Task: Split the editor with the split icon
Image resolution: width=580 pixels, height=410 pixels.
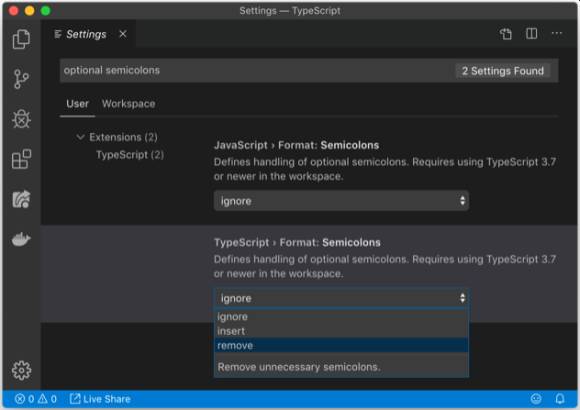Action: pyautogui.click(x=532, y=34)
